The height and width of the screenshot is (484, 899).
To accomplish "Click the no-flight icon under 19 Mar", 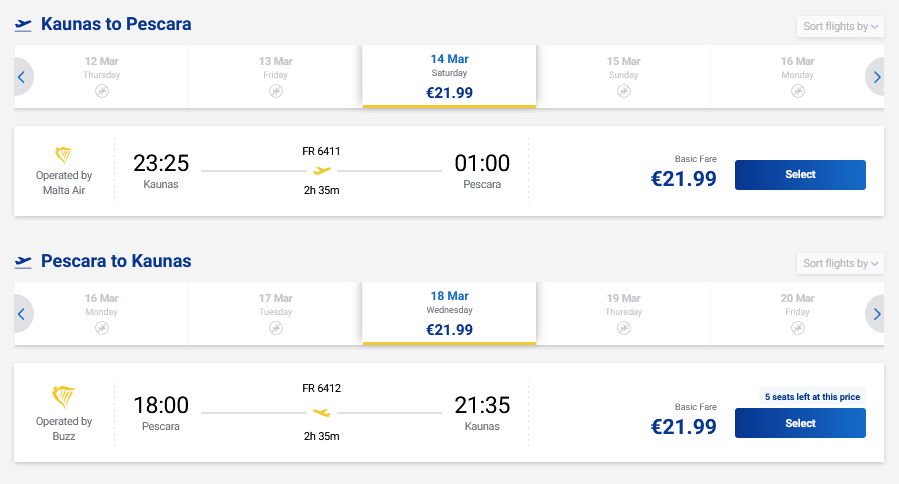I will point(624,328).
